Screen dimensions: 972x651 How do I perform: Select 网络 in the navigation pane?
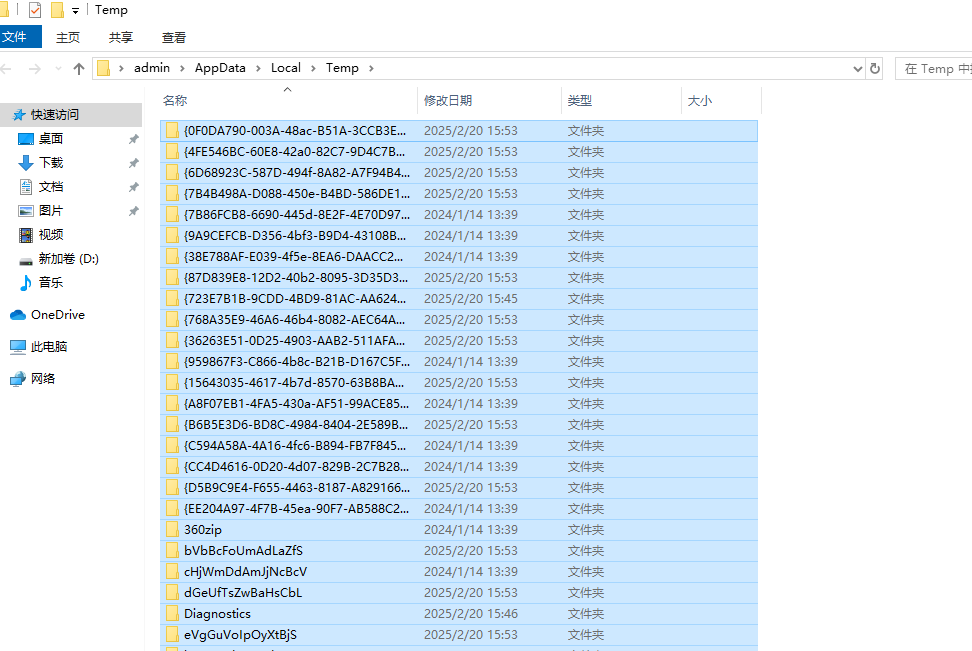pyautogui.click(x=43, y=379)
